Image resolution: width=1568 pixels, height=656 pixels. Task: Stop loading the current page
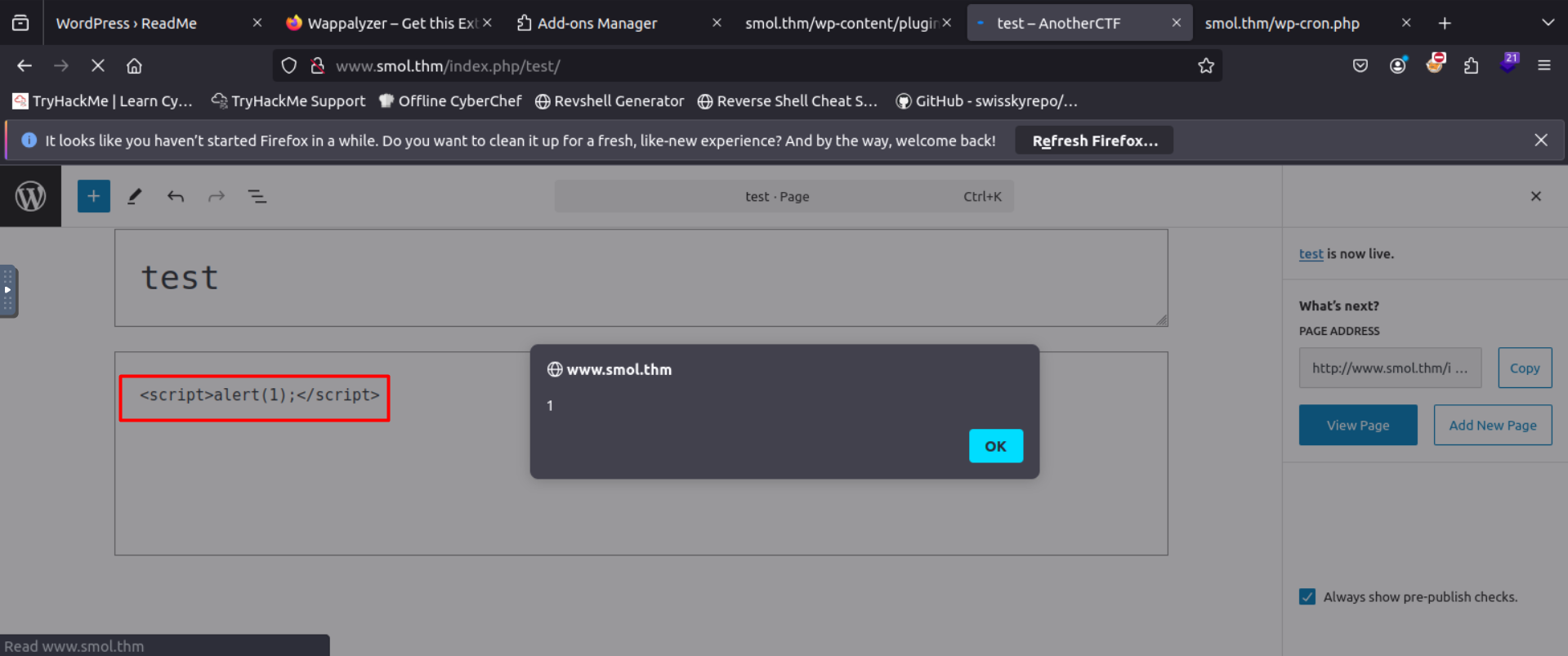[97, 66]
